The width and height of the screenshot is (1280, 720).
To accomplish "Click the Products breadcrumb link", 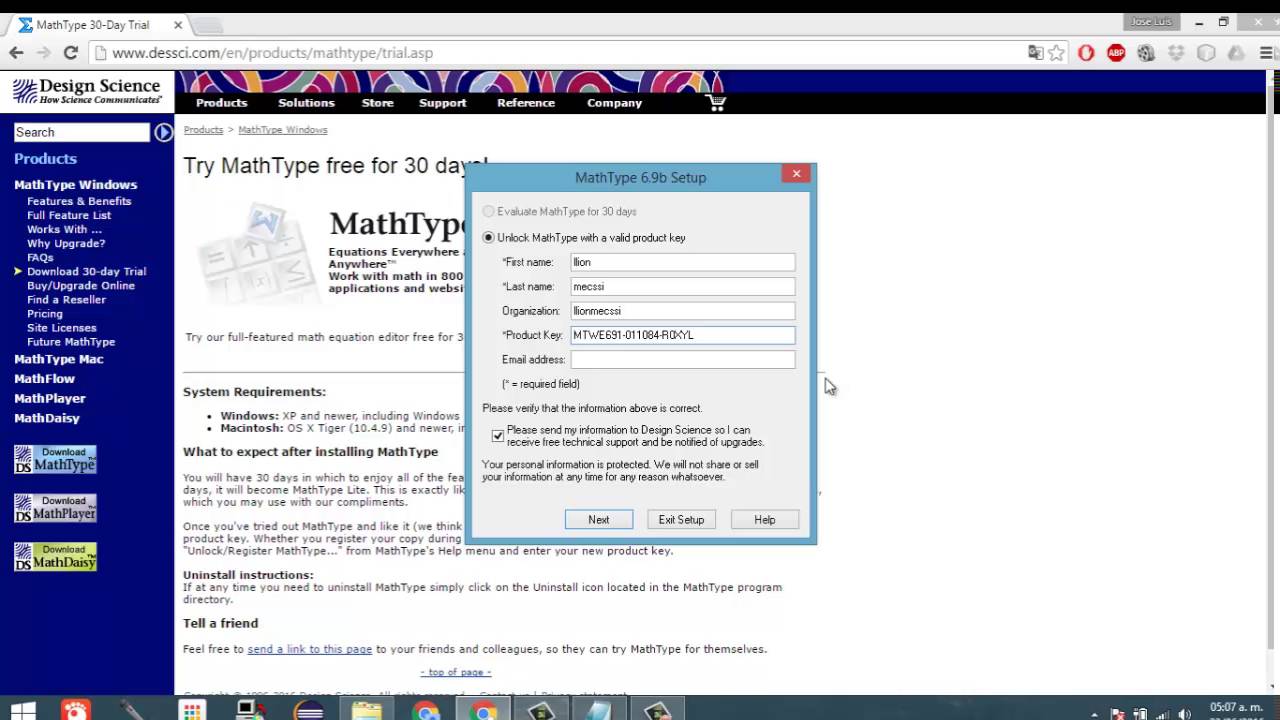I will click(203, 130).
